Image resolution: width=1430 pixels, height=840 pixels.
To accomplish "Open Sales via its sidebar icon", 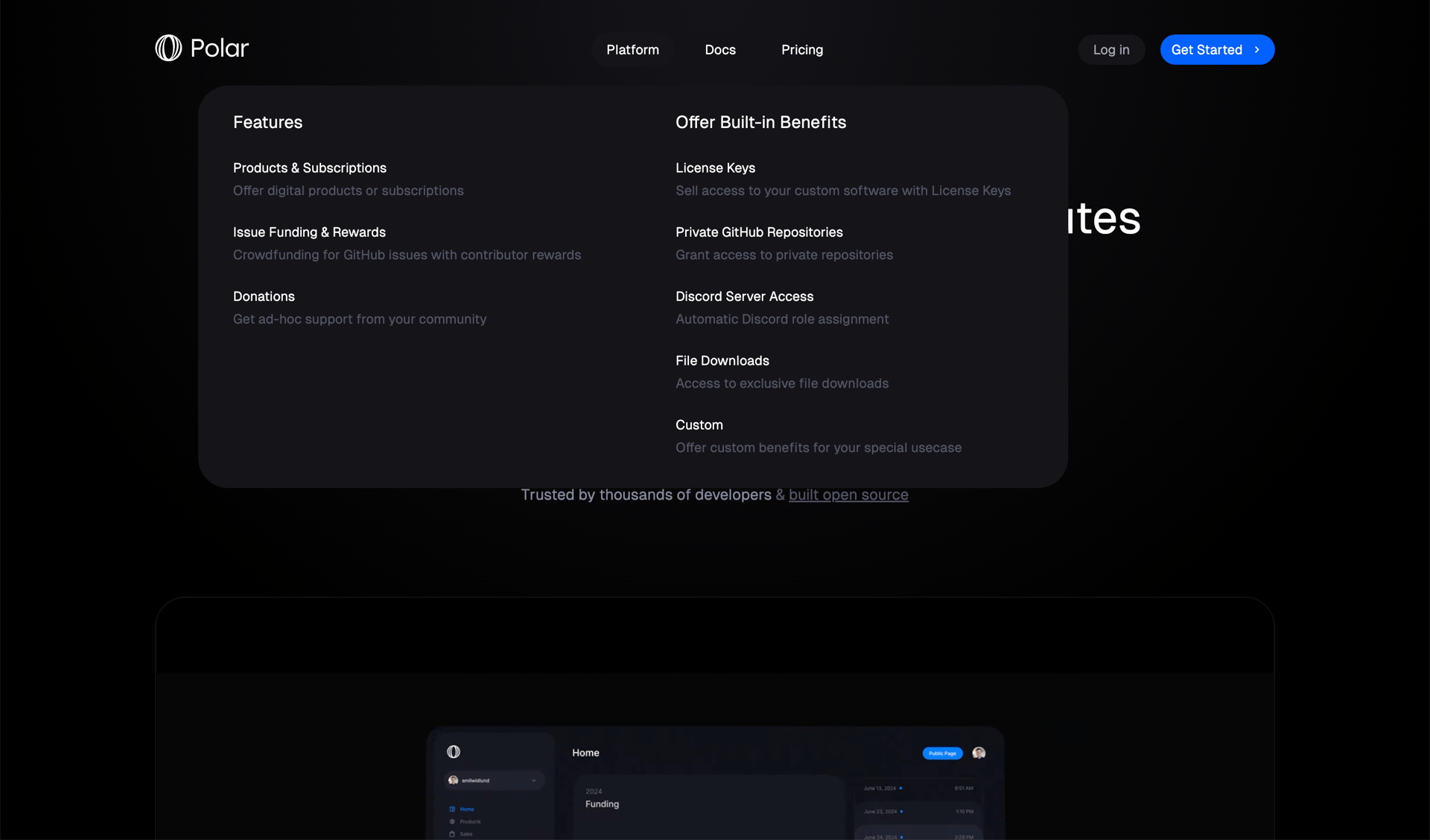I will pyautogui.click(x=452, y=834).
